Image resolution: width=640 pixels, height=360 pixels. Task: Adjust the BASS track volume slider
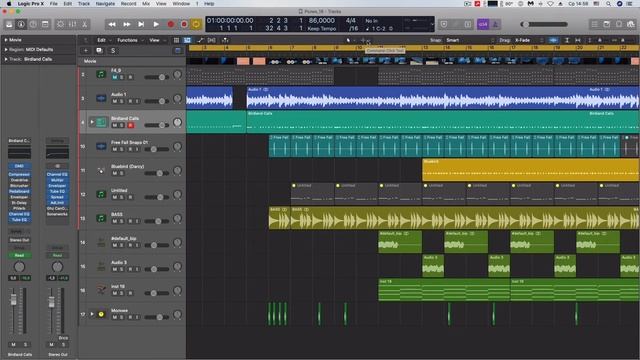point(157,221)
